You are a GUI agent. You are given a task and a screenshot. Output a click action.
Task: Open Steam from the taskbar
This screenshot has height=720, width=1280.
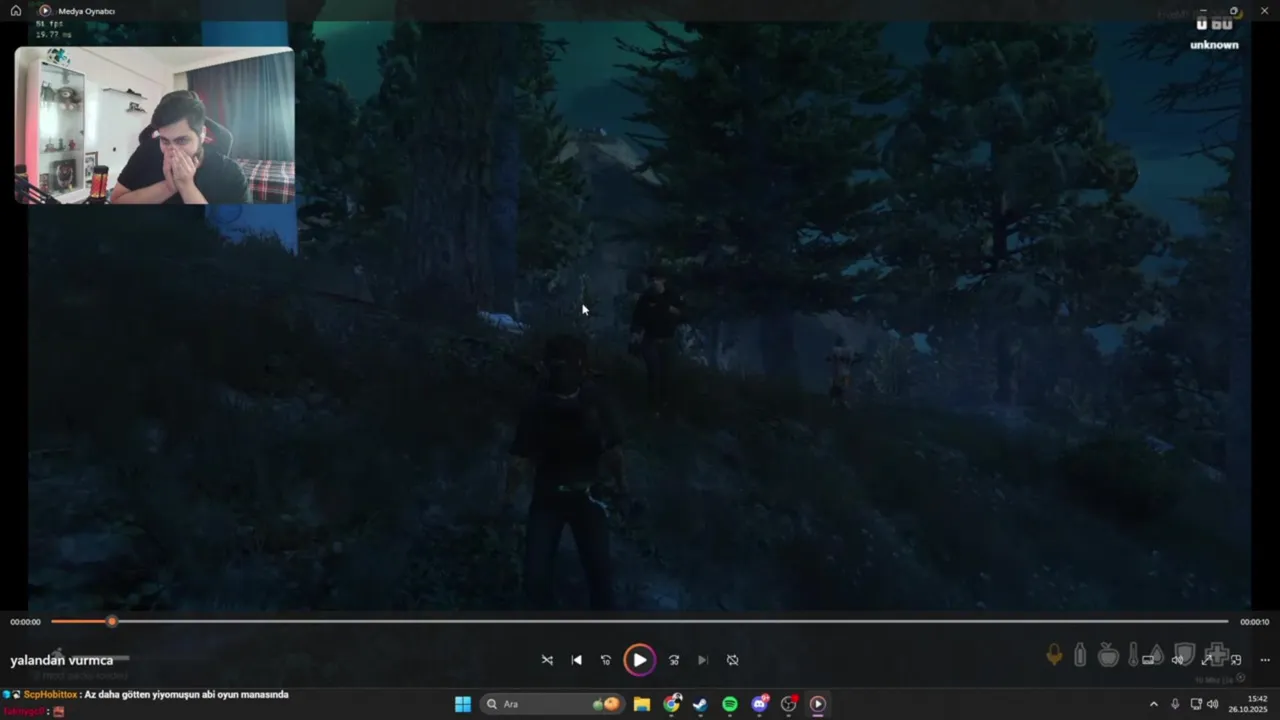click(700, 704)
